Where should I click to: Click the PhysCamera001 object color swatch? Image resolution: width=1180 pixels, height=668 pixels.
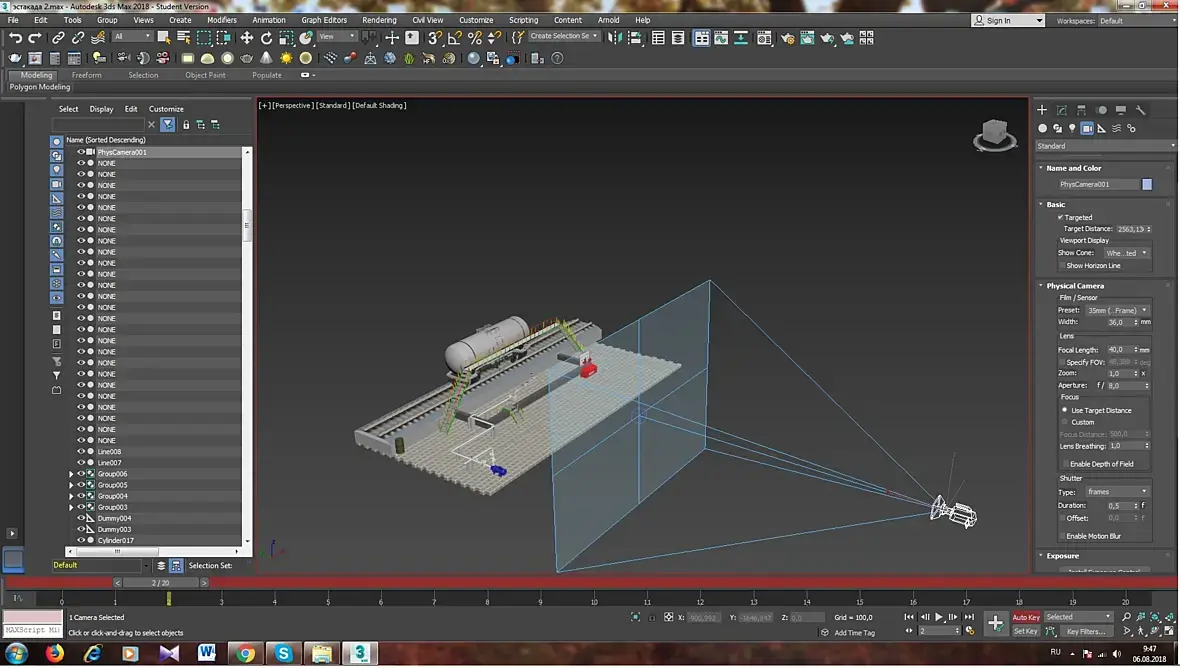tap(1147, 184)
